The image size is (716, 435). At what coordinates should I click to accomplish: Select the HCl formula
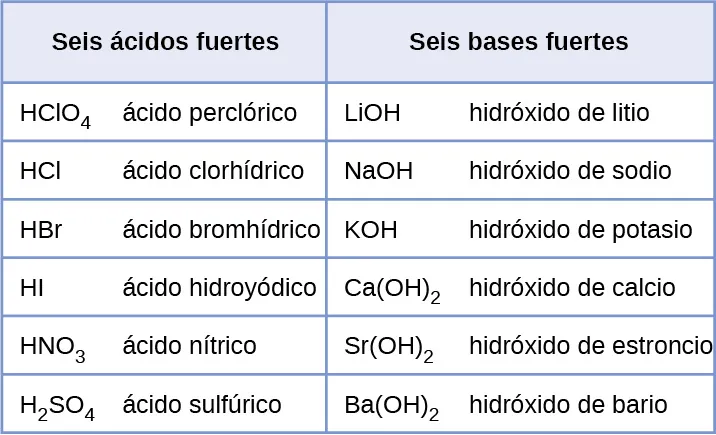[x=40, y=171]
